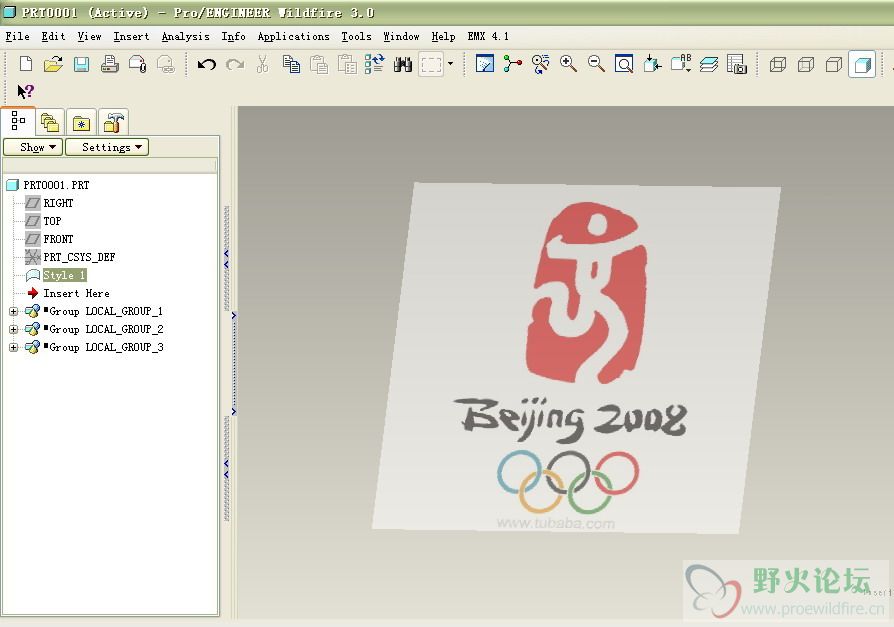Select the Model Tree navigator tab
The image size is (894, 627).
[x=18, y=121]
